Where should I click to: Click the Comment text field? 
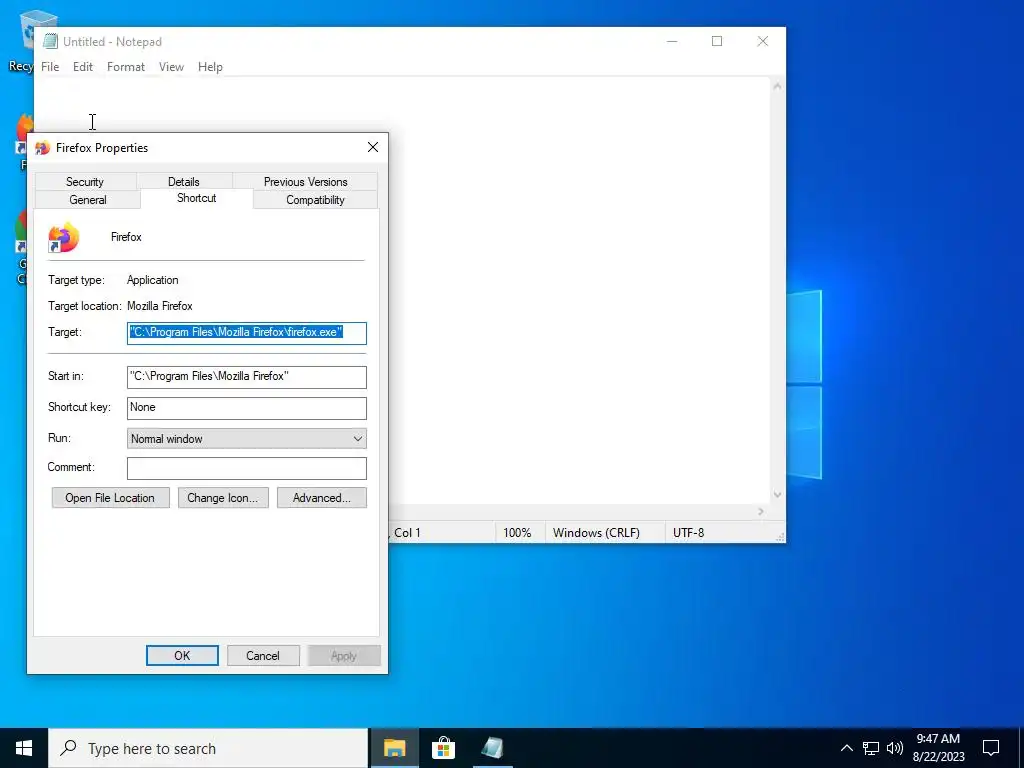[x=247, y=468]
